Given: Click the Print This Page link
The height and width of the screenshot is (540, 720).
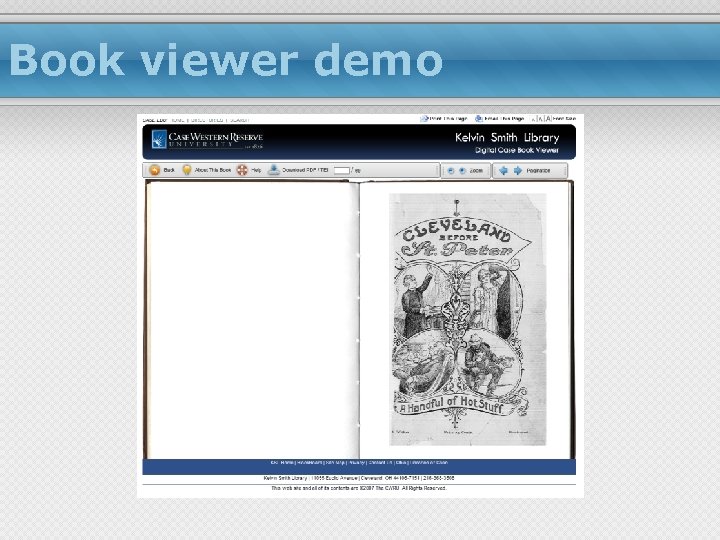Looking at the screenshot, I should click(448, 118).
